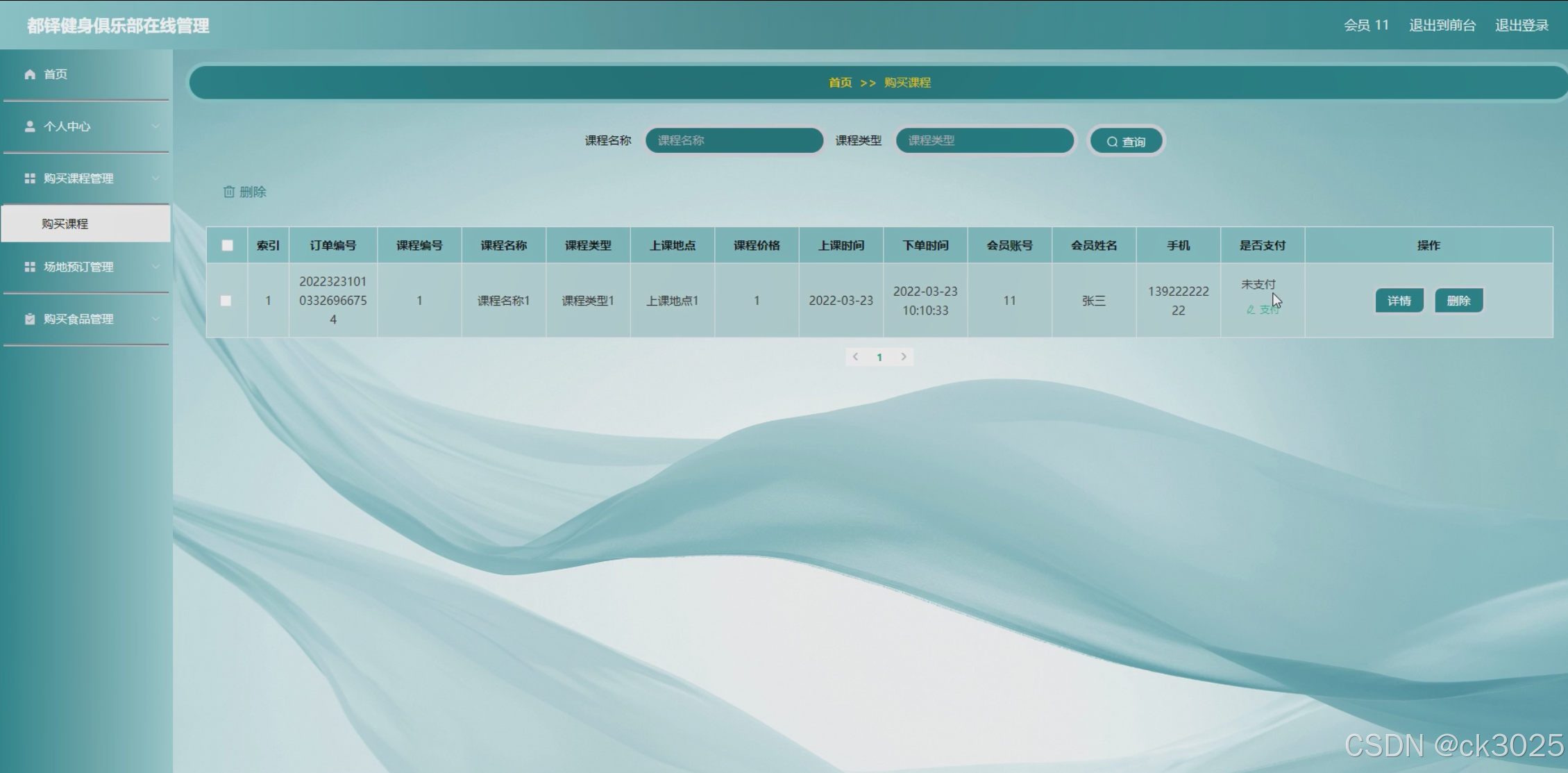Check the checkbox for row 1

pos(226,301)
